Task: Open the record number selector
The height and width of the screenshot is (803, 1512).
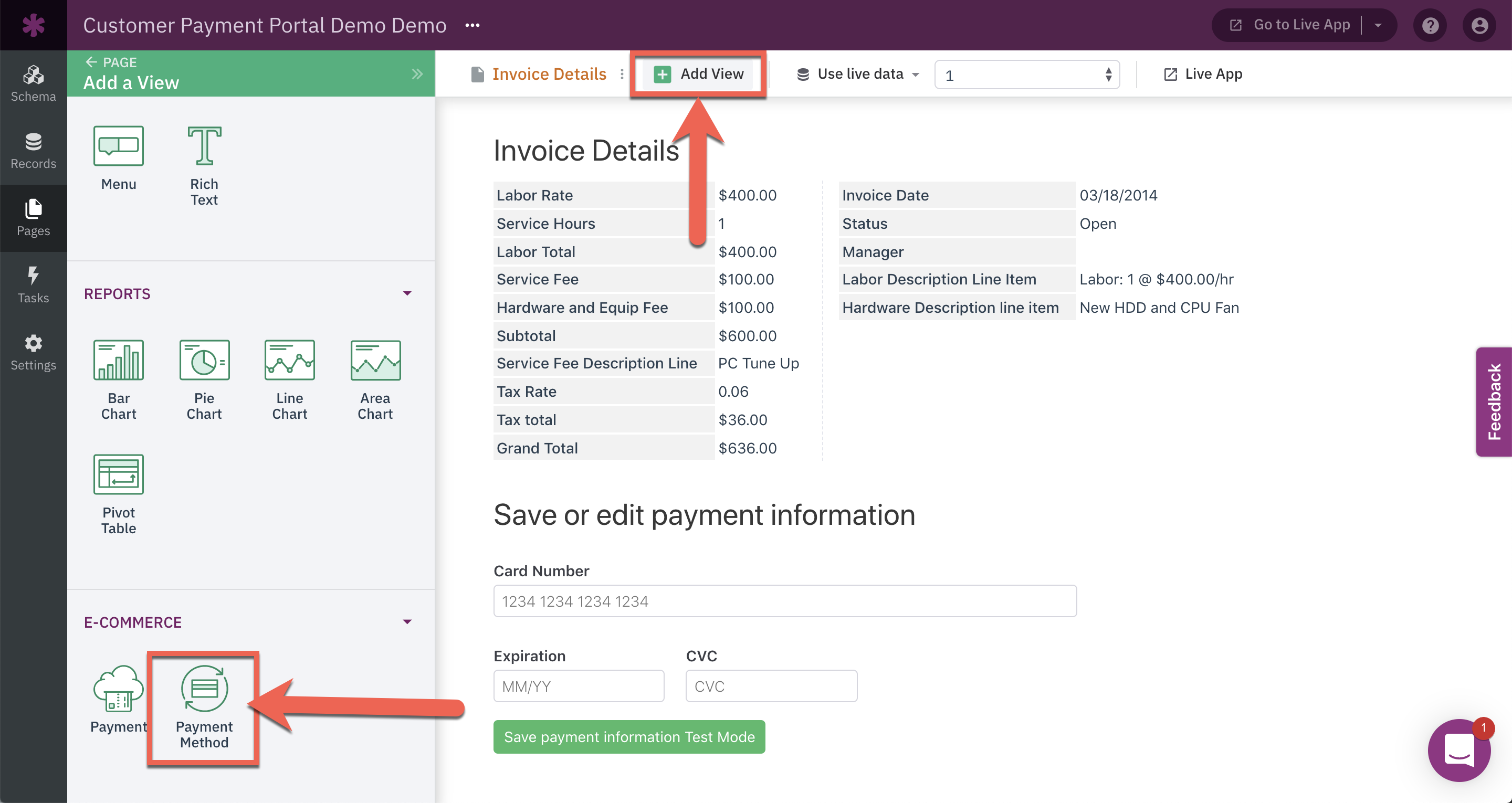Action: 1026,75
